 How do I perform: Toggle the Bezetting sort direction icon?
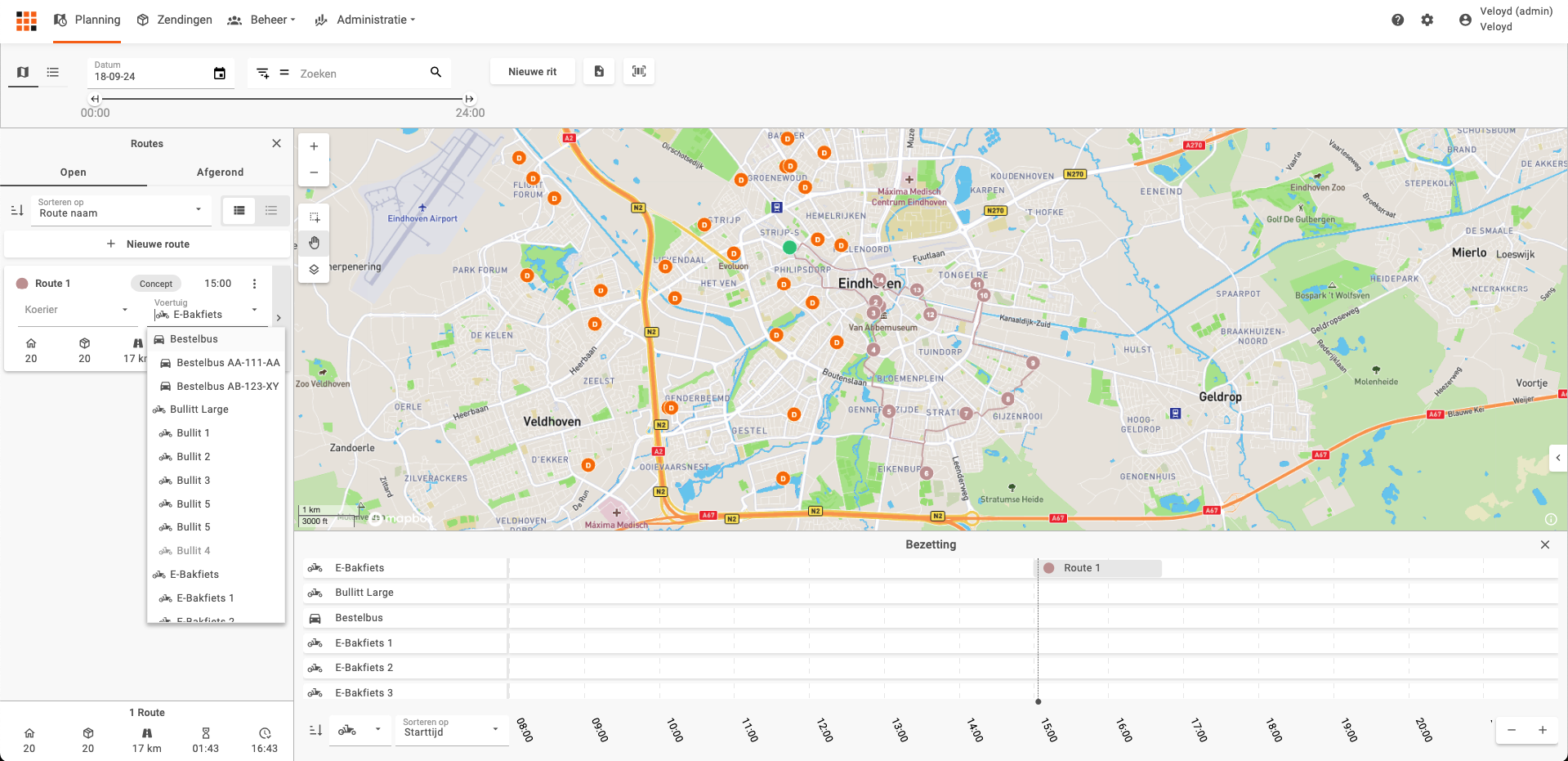pyautogui.click(x=315, y=730)
